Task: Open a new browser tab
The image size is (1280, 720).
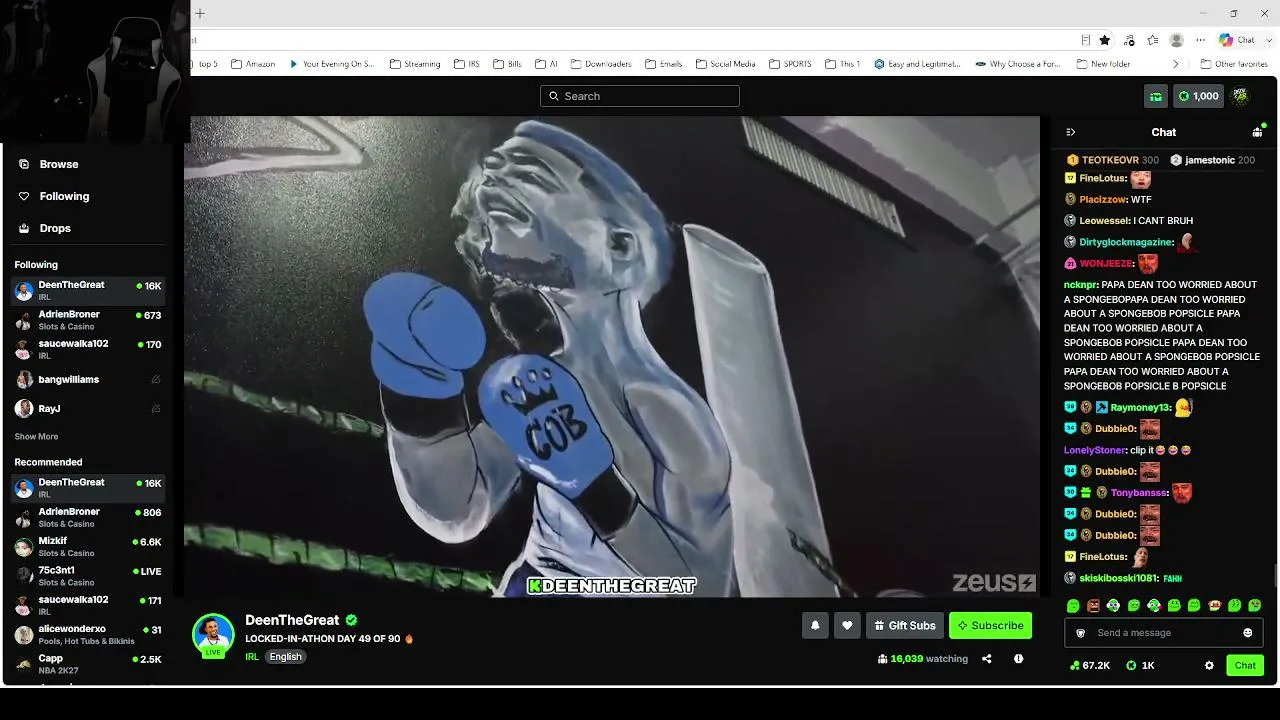Action: (x=200, y=13)
